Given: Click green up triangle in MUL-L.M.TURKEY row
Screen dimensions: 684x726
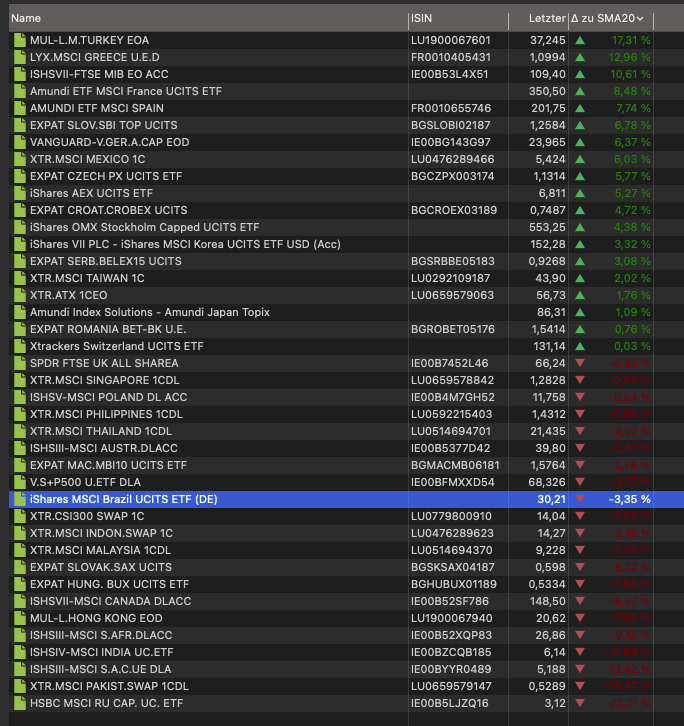Looking at the screenshot, I should point(580,41).
